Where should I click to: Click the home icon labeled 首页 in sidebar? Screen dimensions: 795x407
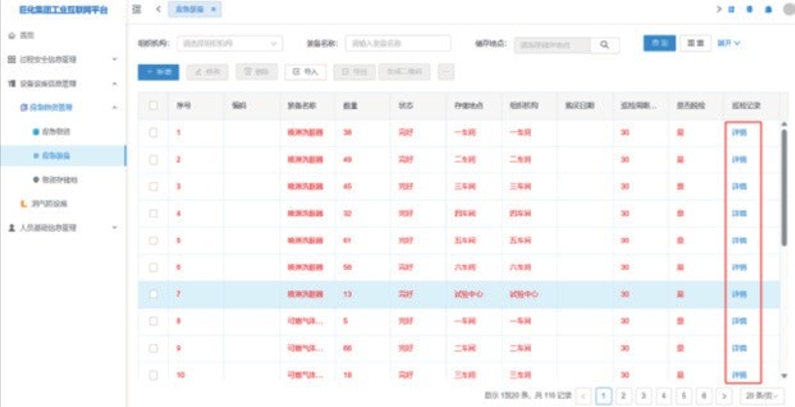click(x=12, y=35)
